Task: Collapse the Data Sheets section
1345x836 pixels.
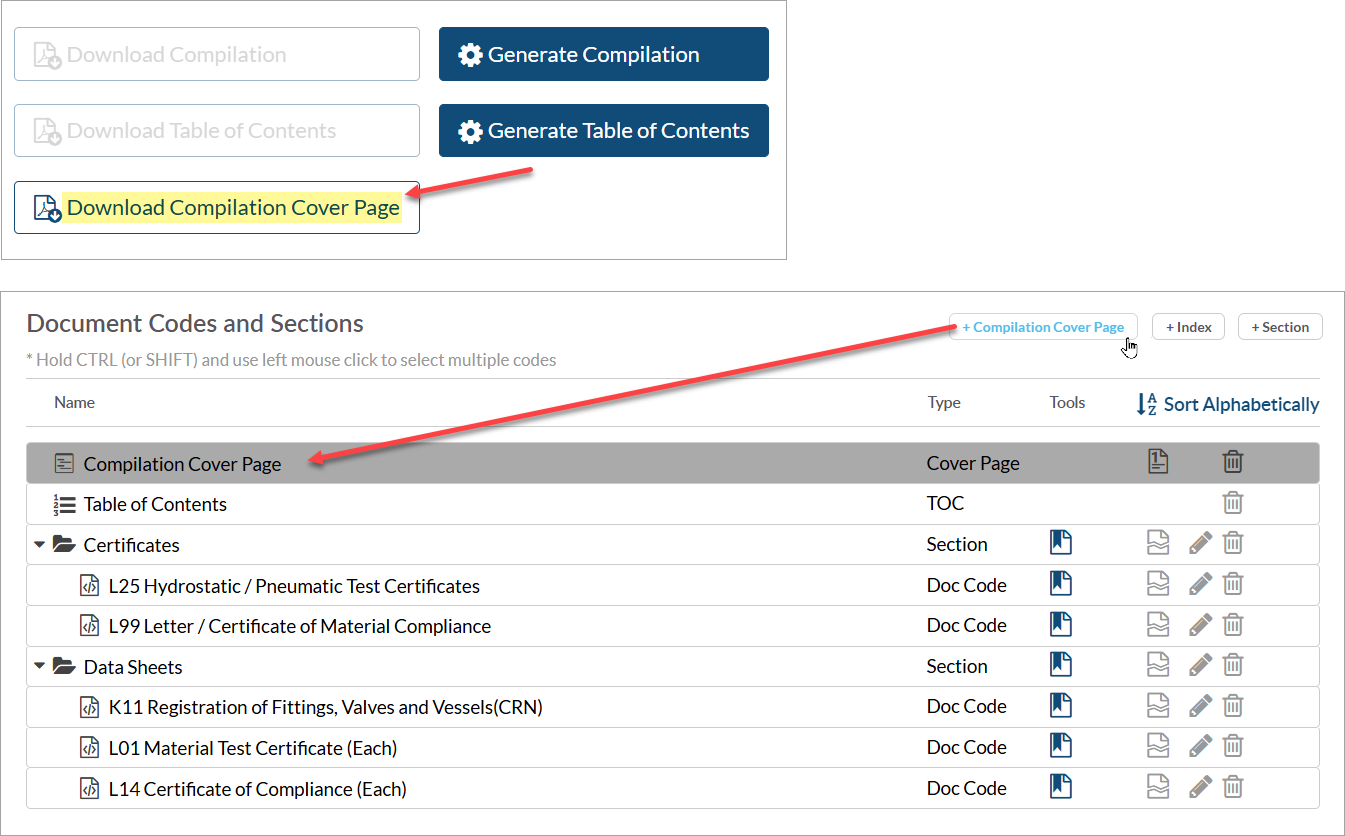Action: tap(40, 666)
